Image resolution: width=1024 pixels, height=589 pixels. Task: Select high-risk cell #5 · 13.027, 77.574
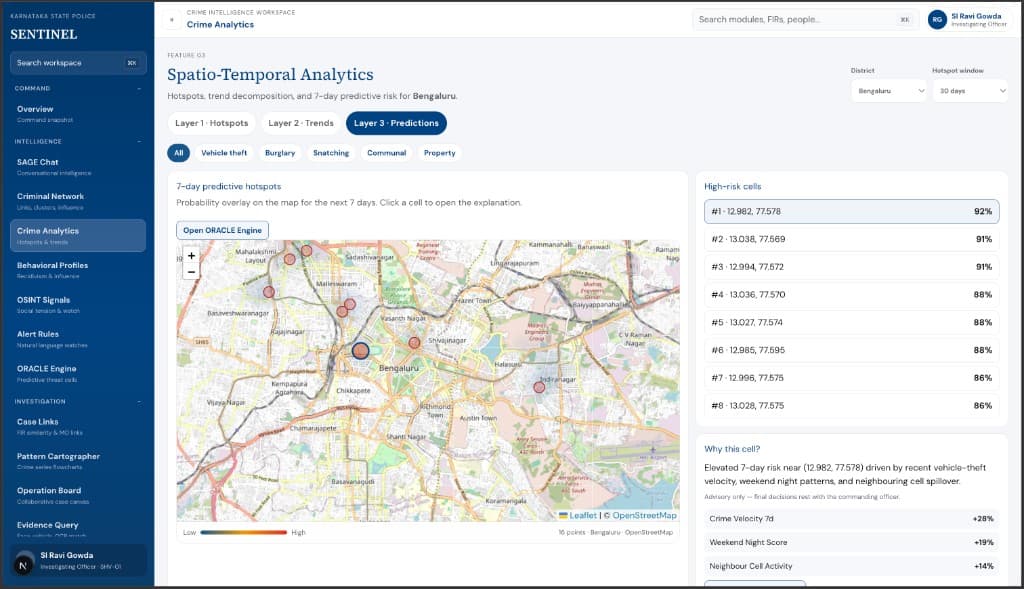click(852, 323)
